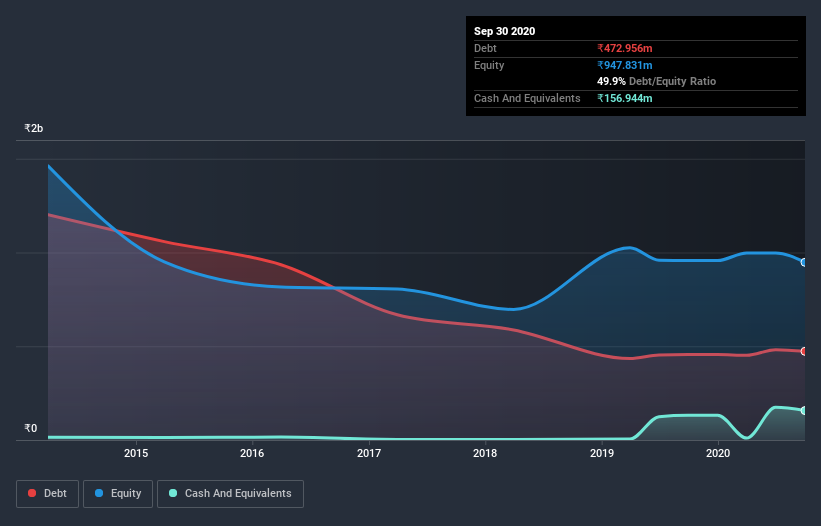This screenshot has width=821, height=526.
Task: Toggle the Debt series legend button
Action: [47, 494]
